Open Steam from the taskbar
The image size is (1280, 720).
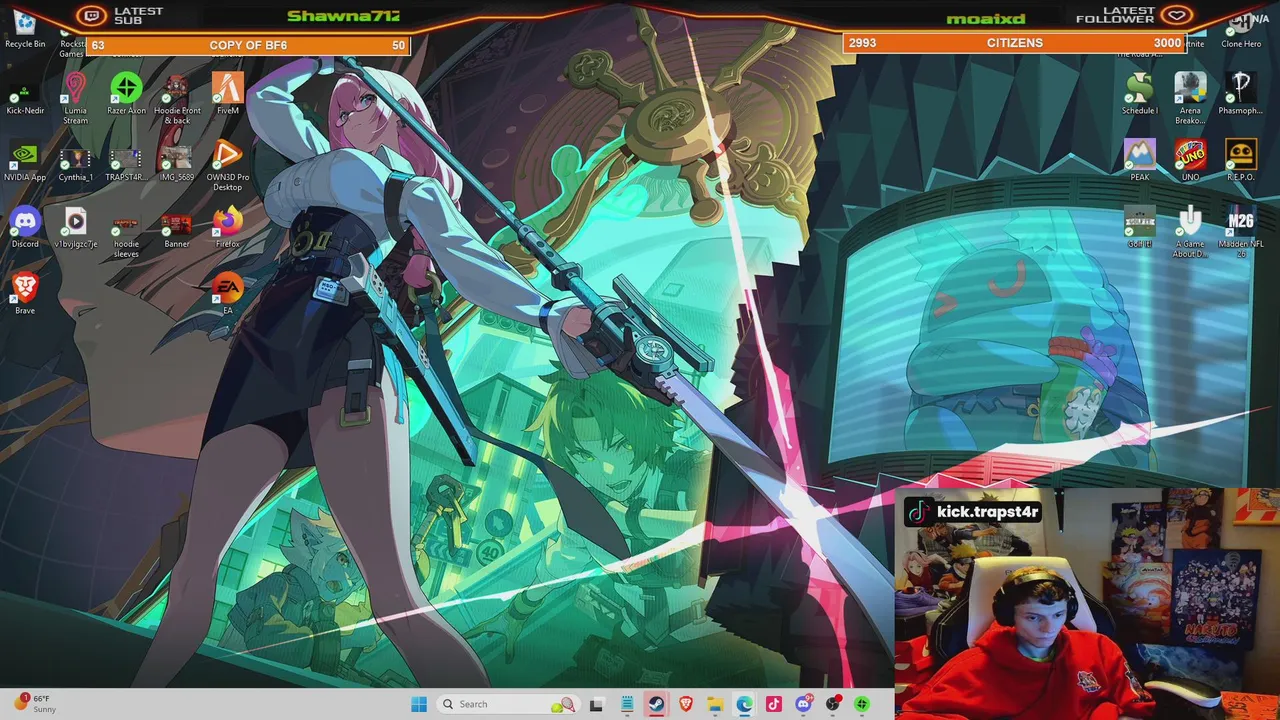pos(656,704)
